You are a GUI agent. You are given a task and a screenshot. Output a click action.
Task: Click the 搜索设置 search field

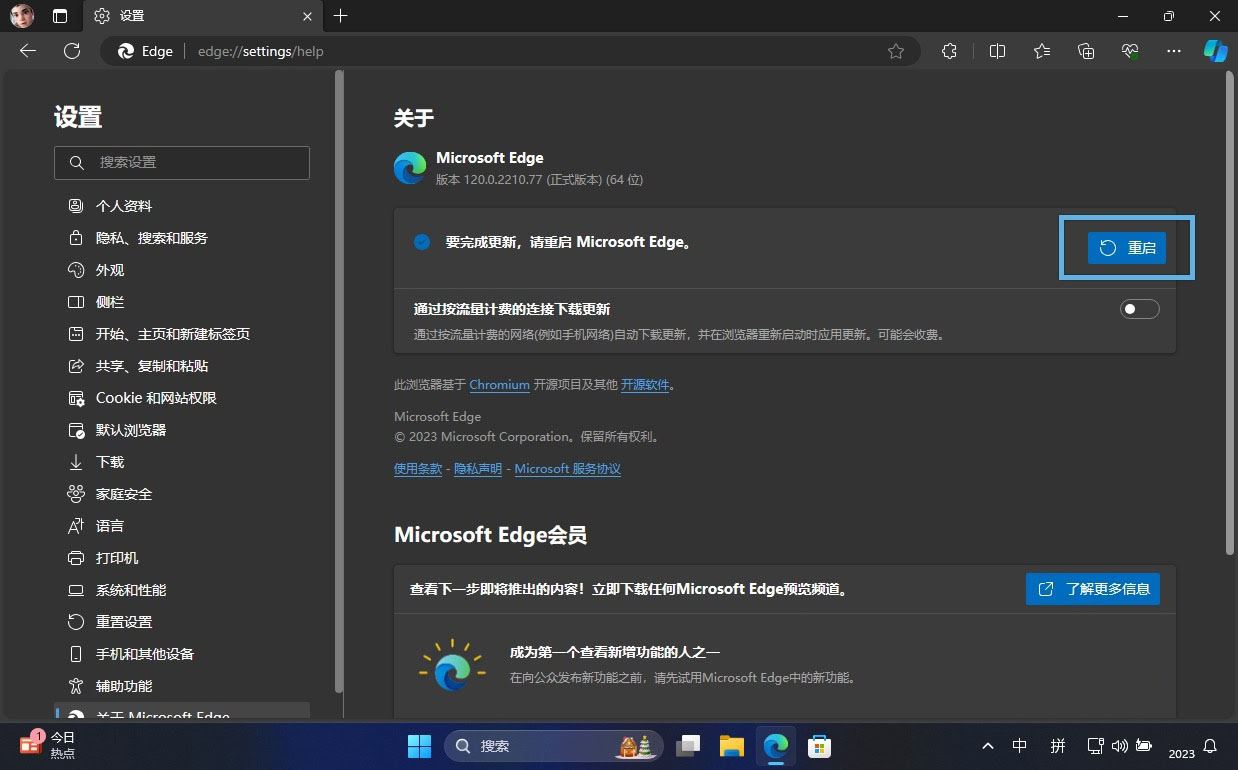click(x=182, y=162)
